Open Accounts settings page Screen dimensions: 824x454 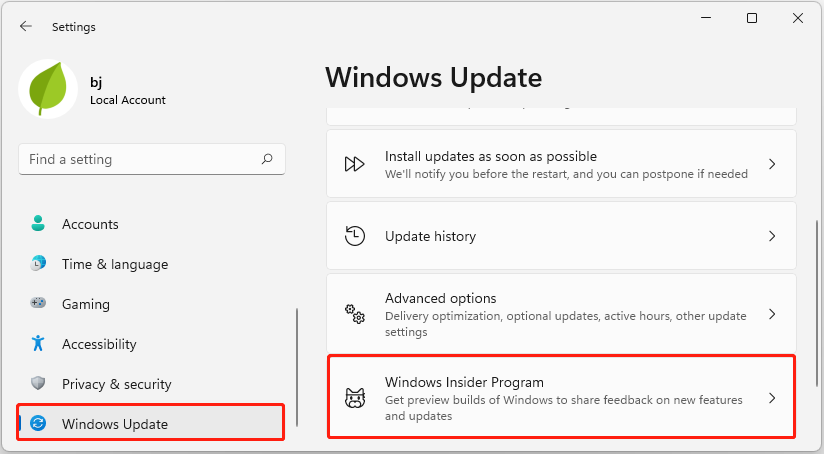coord(90,224)
